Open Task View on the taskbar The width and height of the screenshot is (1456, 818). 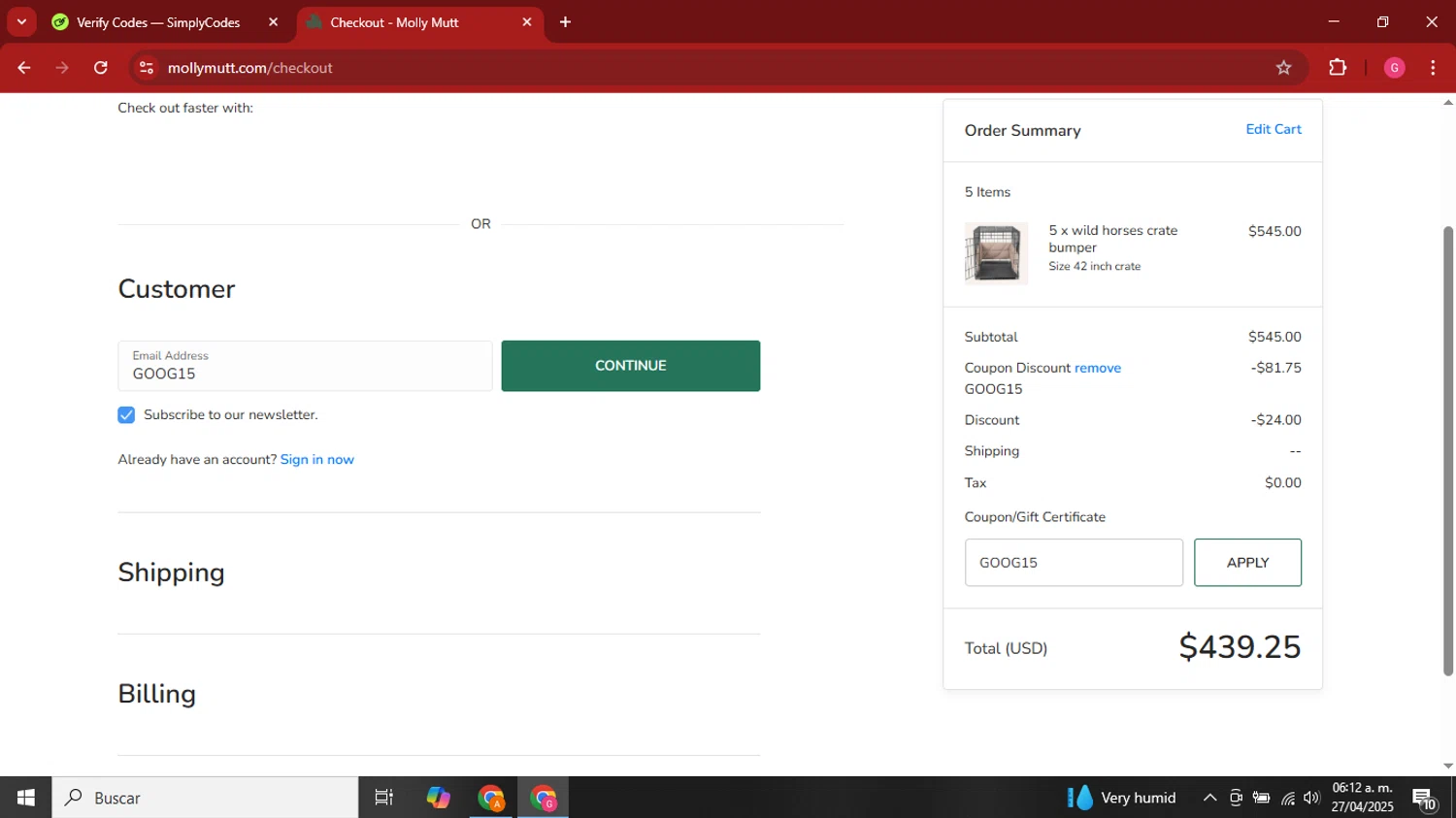click(384, 798)
